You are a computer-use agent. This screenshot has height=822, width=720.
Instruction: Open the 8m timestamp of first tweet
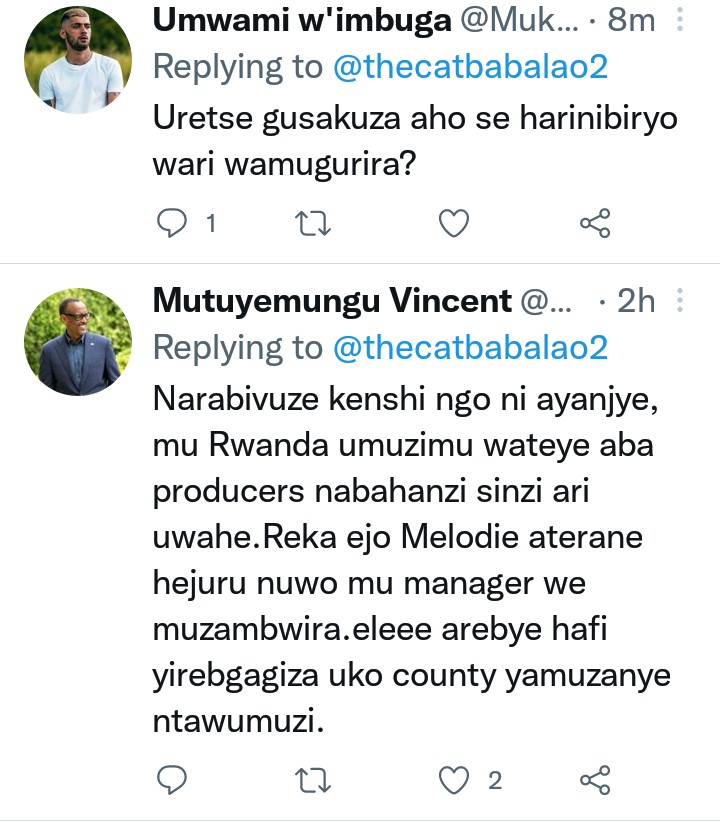click(x=631, y=19)
